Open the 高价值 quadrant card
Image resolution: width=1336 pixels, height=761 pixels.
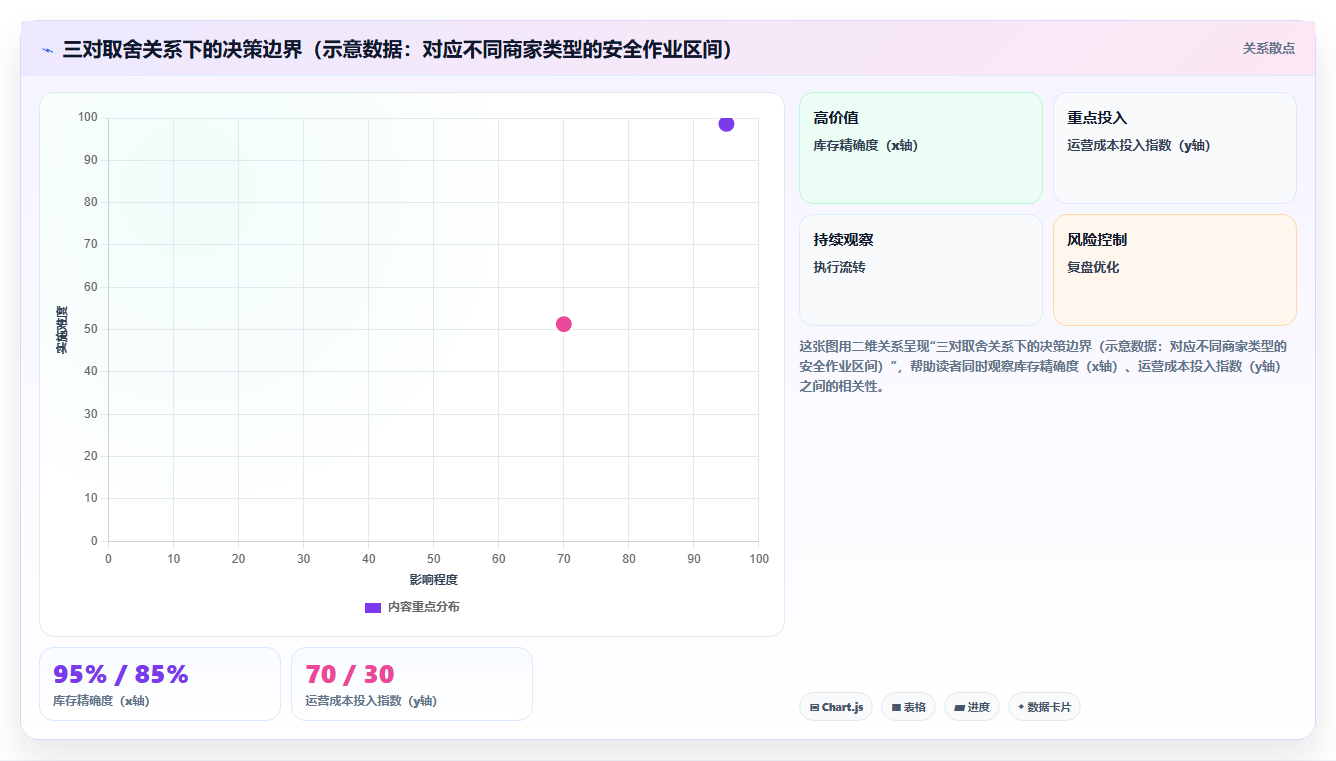(920, 148)
